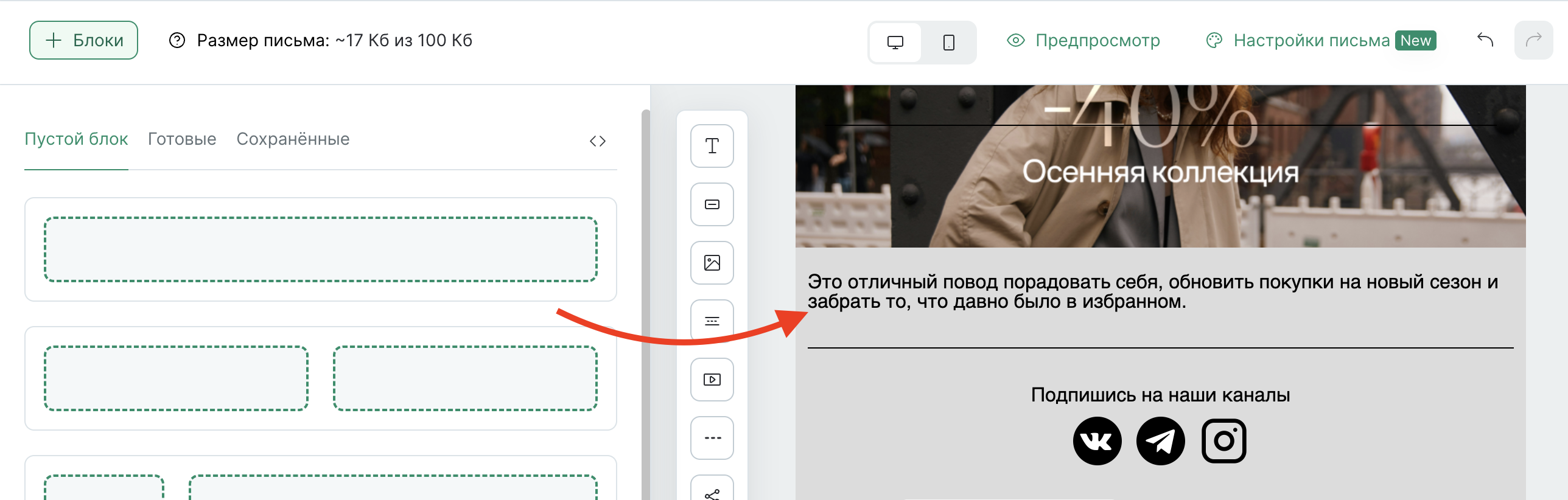Viewport: 1568px width, 500px height.
Task: Open the Сохранённые tab
Action: pyautogui.click(x=293, y=139)
